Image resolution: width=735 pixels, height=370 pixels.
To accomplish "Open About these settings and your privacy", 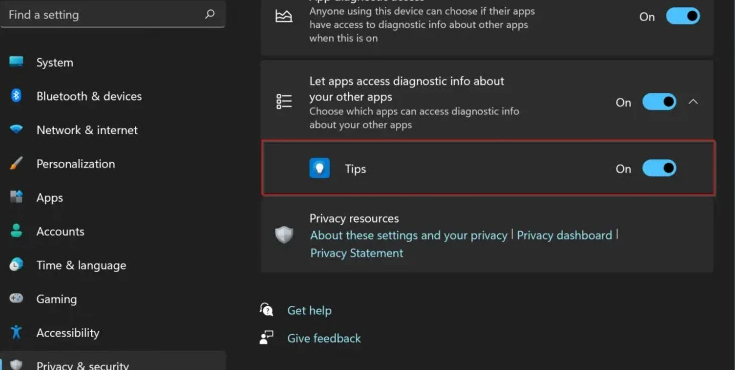I will click(409, 235).
